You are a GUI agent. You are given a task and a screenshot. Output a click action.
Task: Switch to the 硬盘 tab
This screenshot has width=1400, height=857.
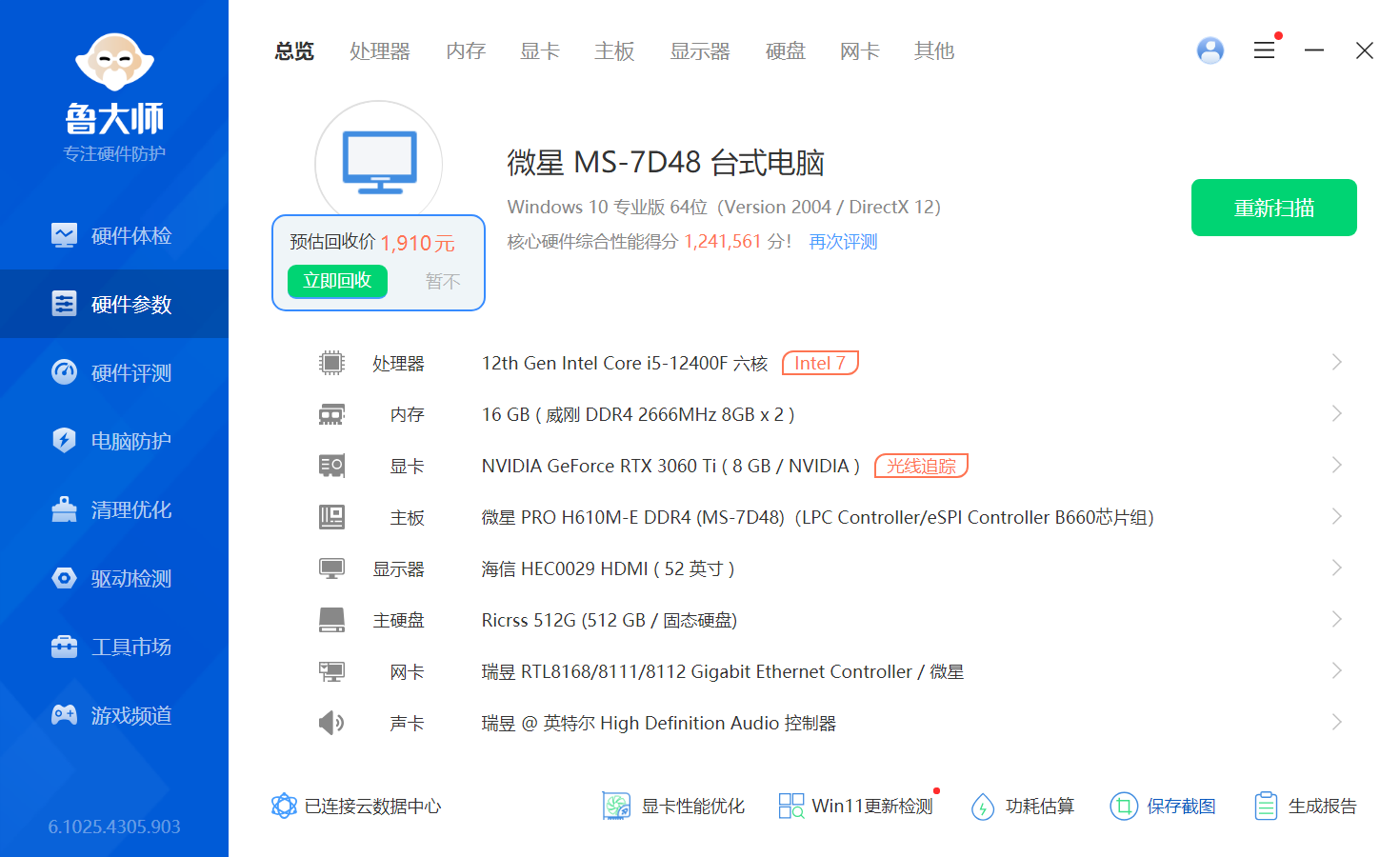pos(785,51)
